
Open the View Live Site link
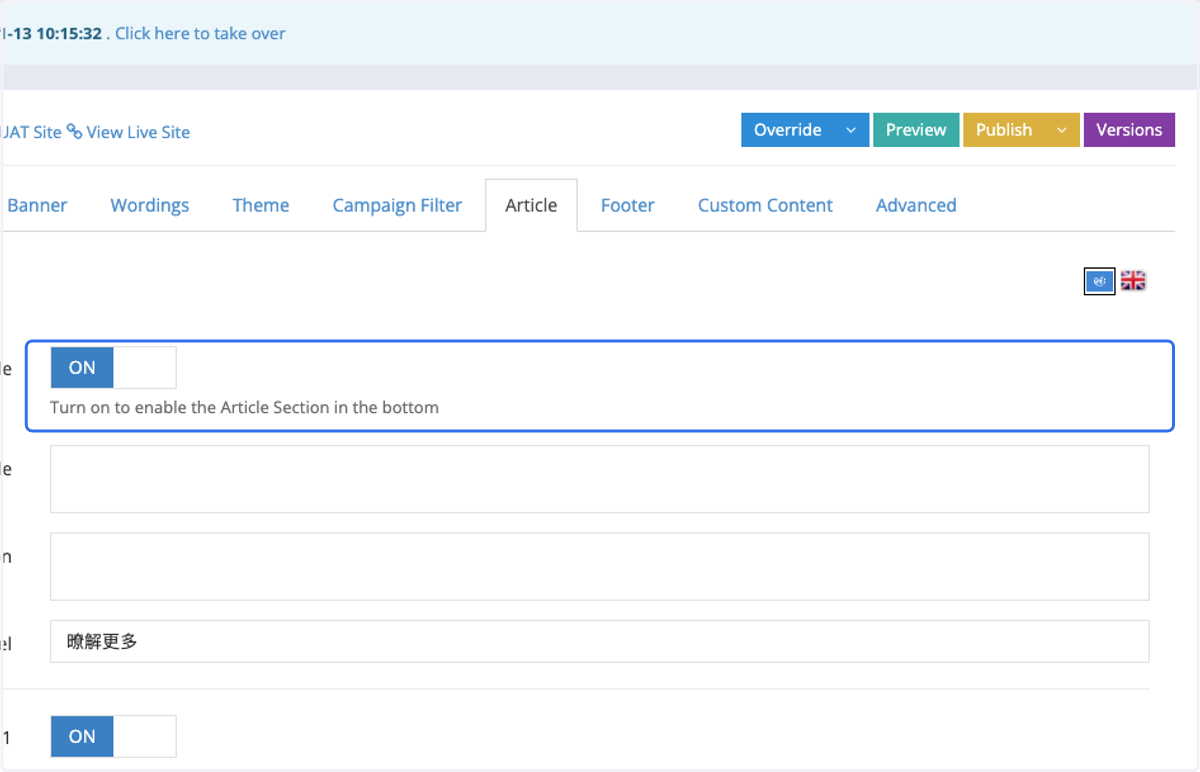click(x=138, y=132)
